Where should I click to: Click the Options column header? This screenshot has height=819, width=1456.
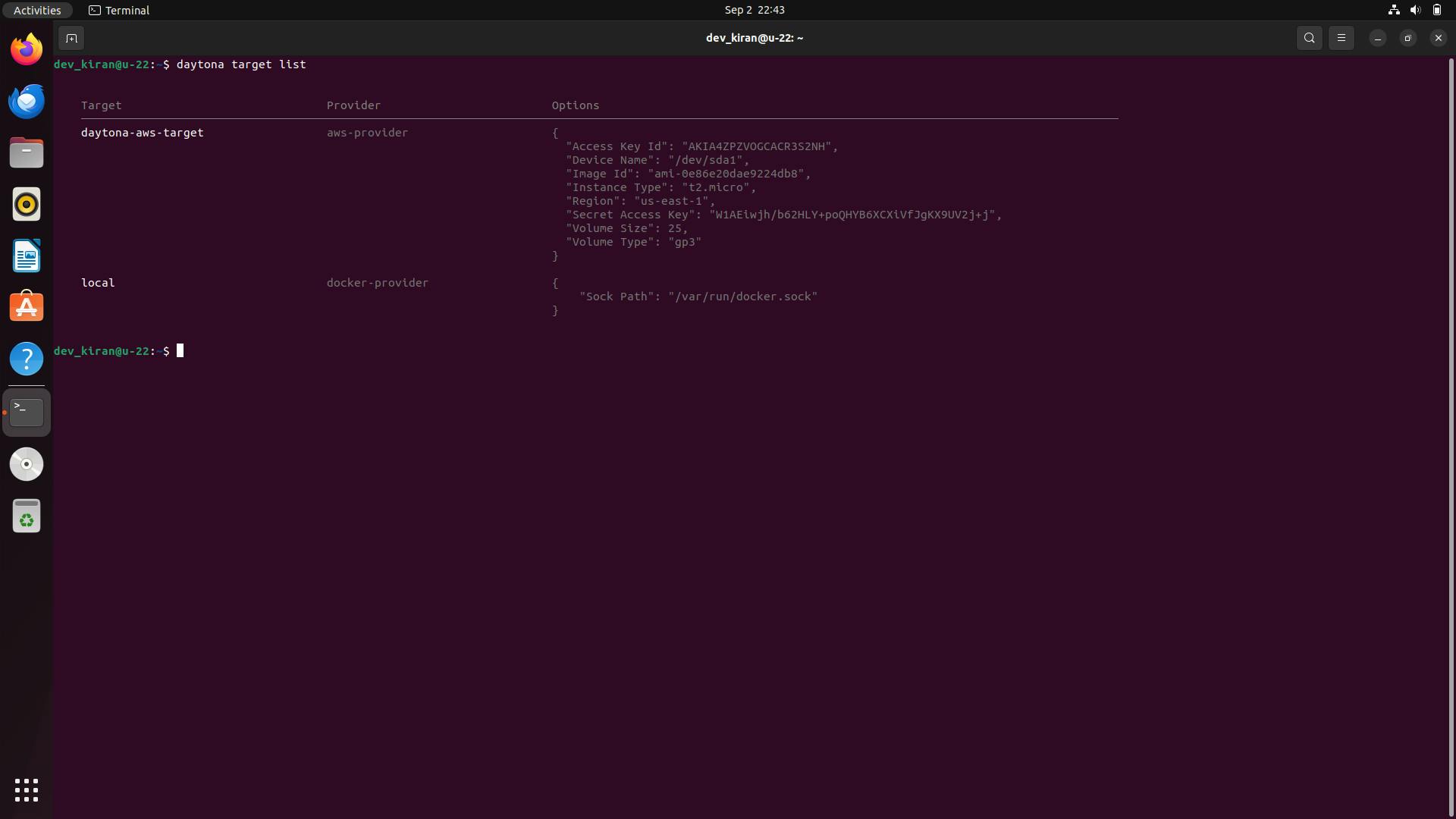pyautogui.click(x=576, y=105)
